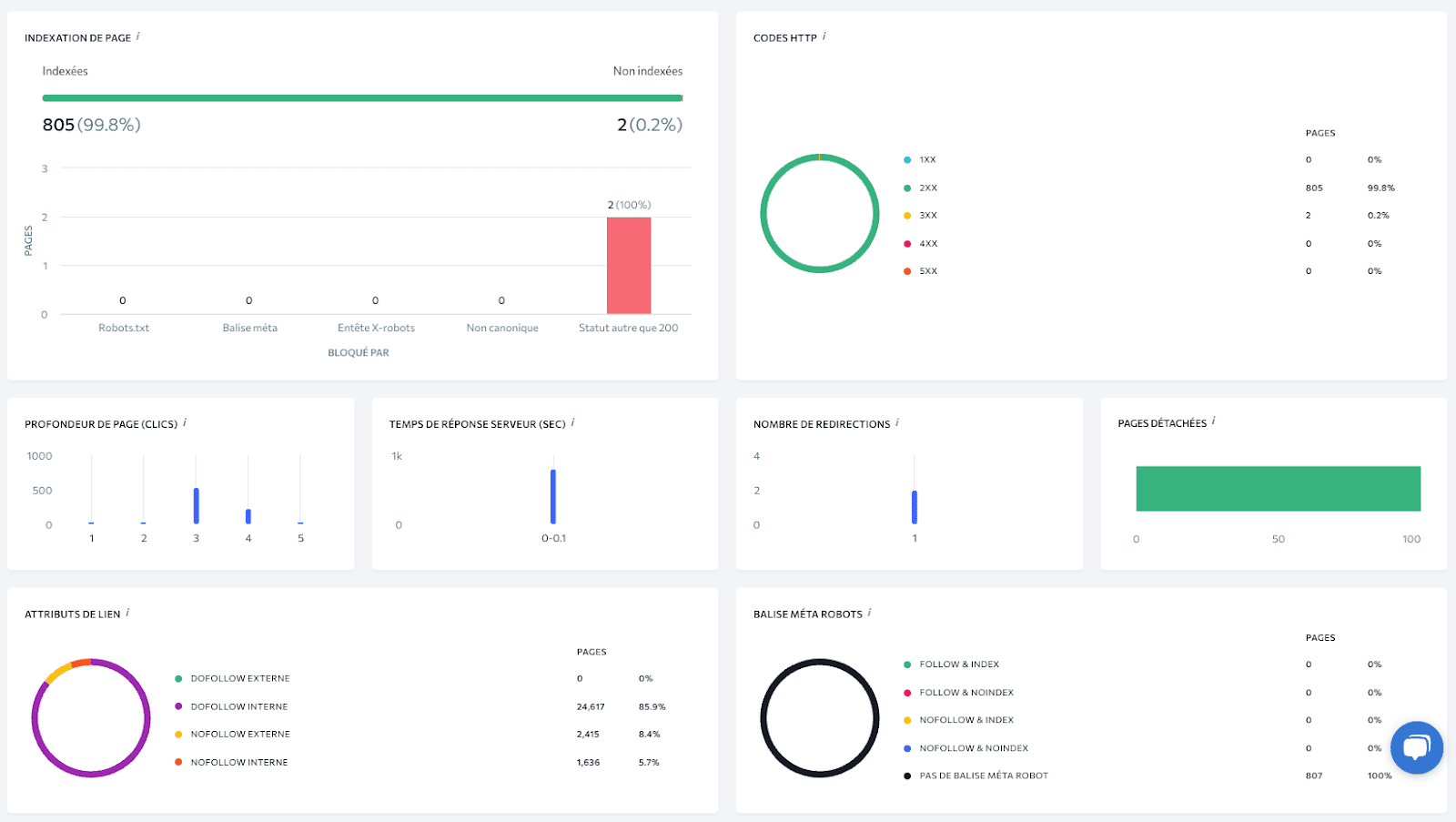The image size is (1456, 822).
Task: Select the 3XX yellow legend dot
Action: [907, 216]
